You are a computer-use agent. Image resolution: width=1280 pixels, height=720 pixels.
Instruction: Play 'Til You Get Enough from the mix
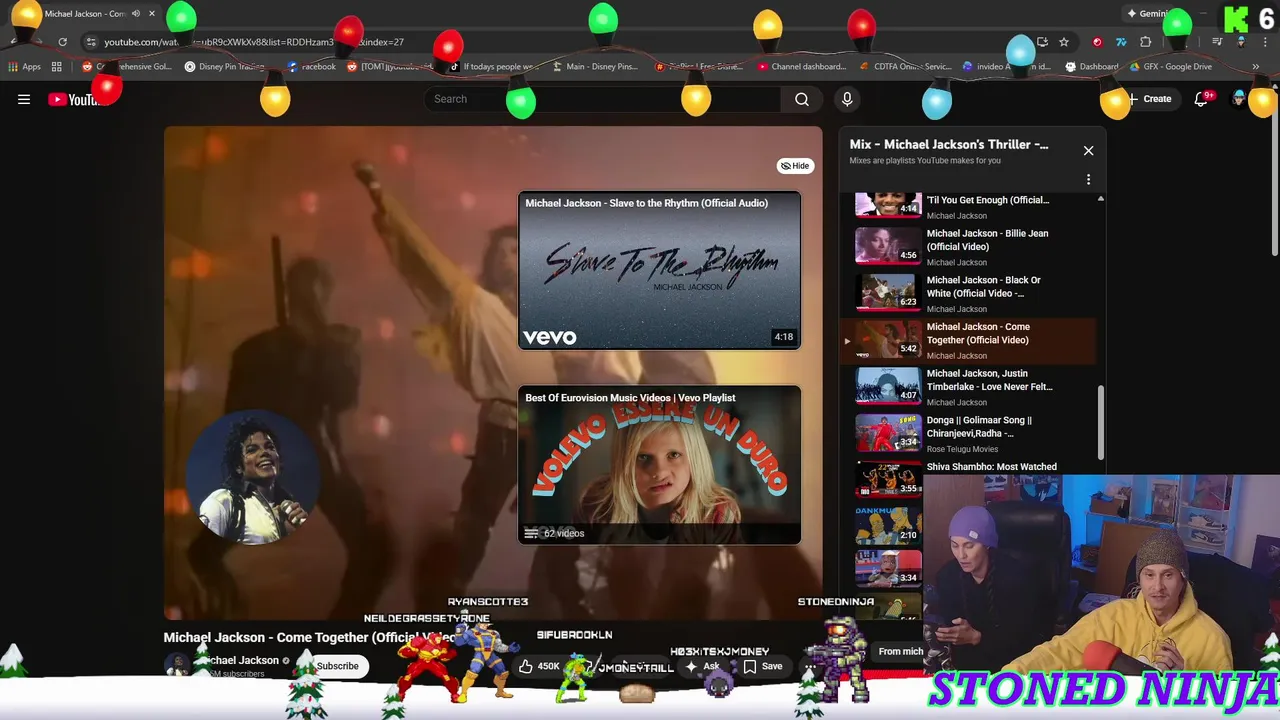pos(987,200)
